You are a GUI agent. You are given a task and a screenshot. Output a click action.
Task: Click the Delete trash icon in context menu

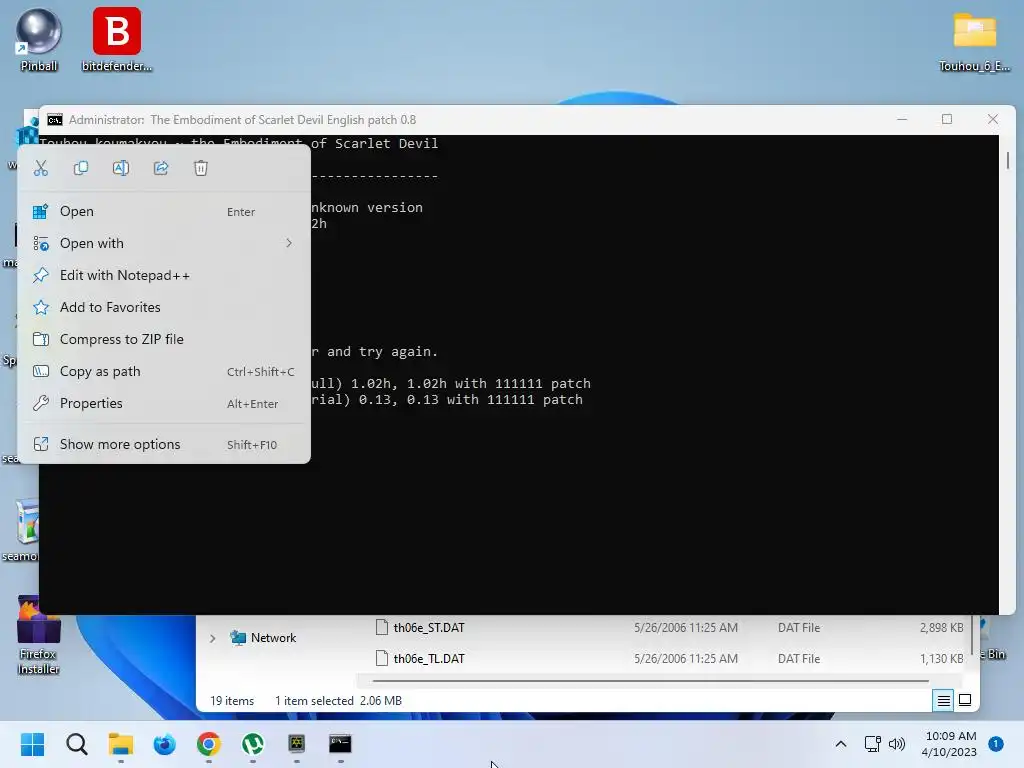(200, 168)
